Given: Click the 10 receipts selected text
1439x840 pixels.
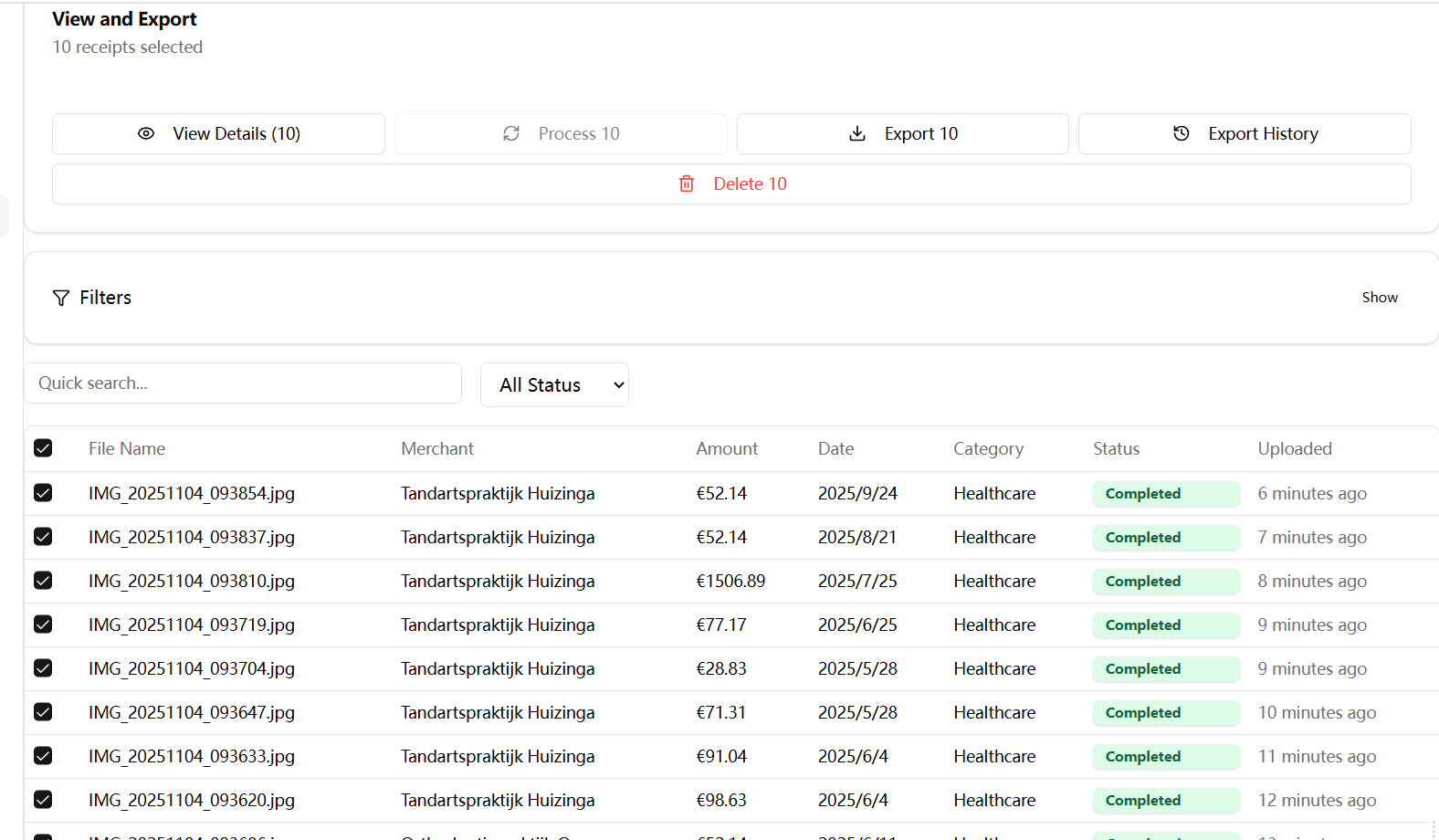Looking at the screenshot, I should 128,47.
